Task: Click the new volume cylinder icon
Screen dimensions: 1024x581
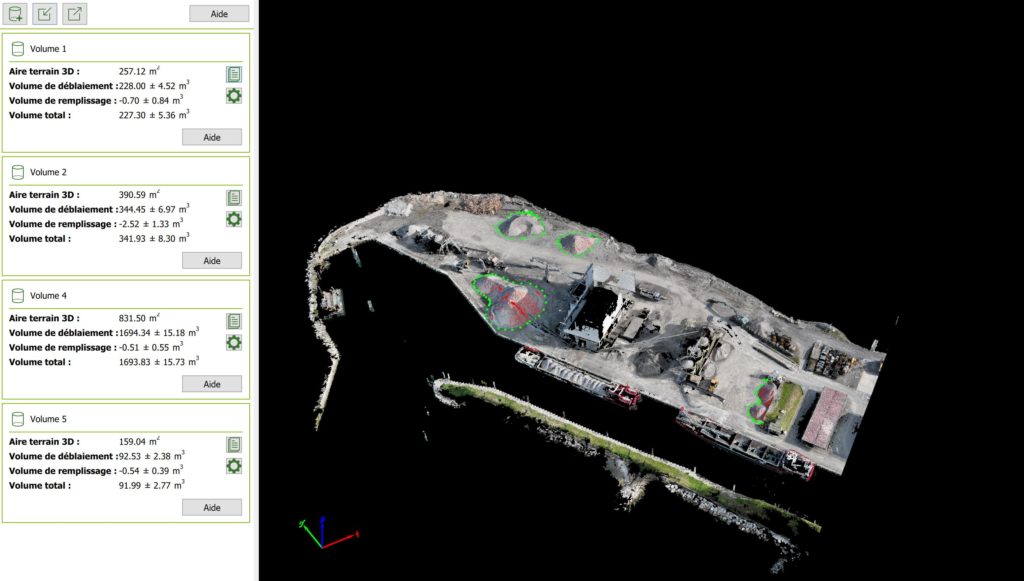Action: [15, 14]
